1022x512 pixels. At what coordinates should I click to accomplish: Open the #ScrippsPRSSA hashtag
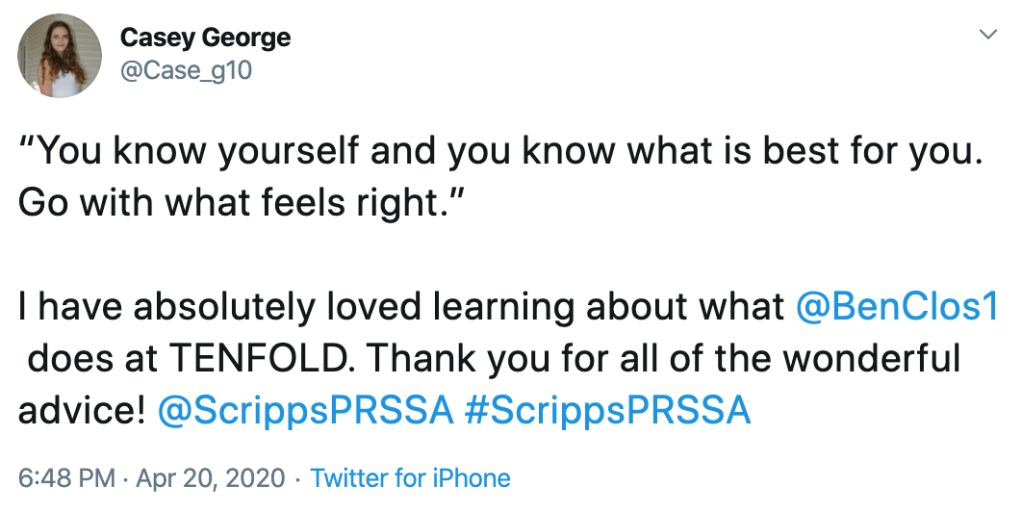pyautogui.click(x=608, y=411)
